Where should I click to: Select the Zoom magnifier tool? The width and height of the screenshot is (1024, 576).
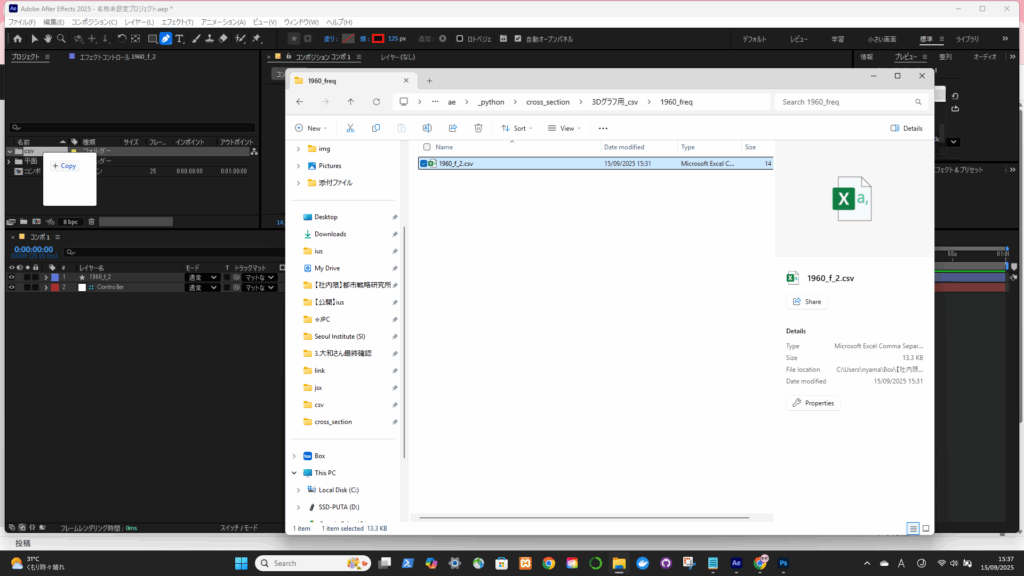[61, 39]
